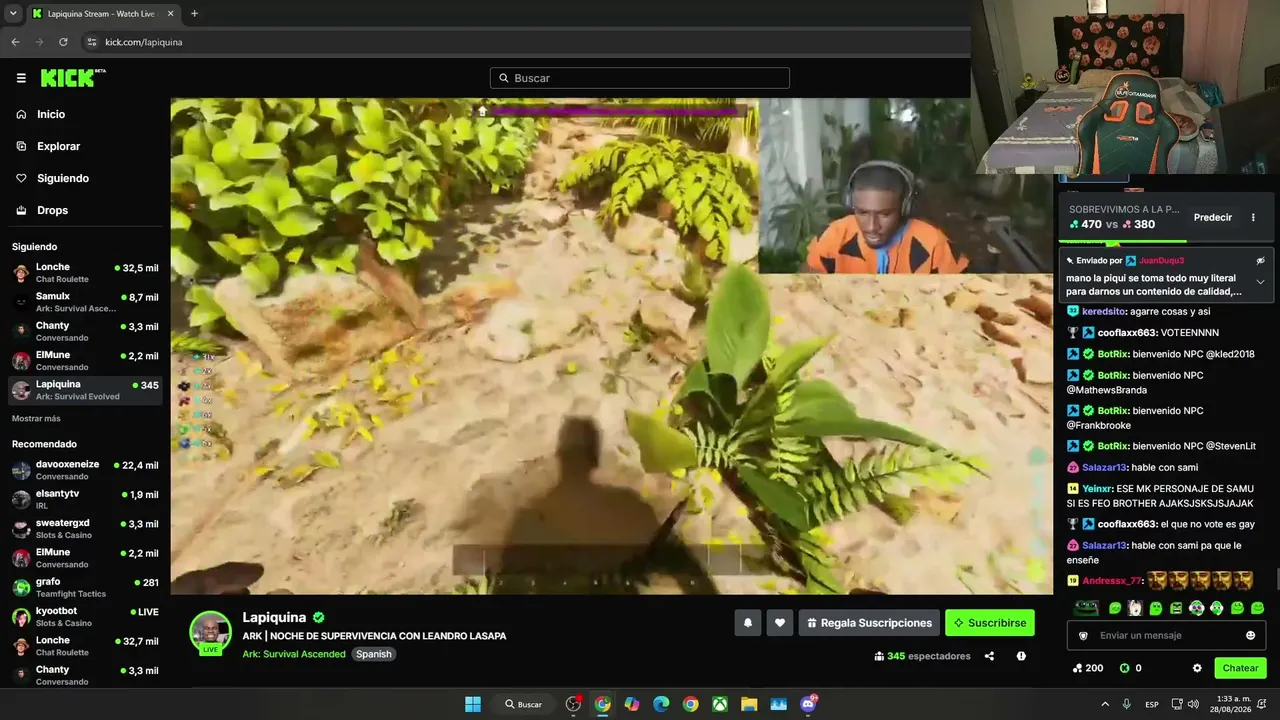Click Andressx_77 username in chat

[1112, 580]
